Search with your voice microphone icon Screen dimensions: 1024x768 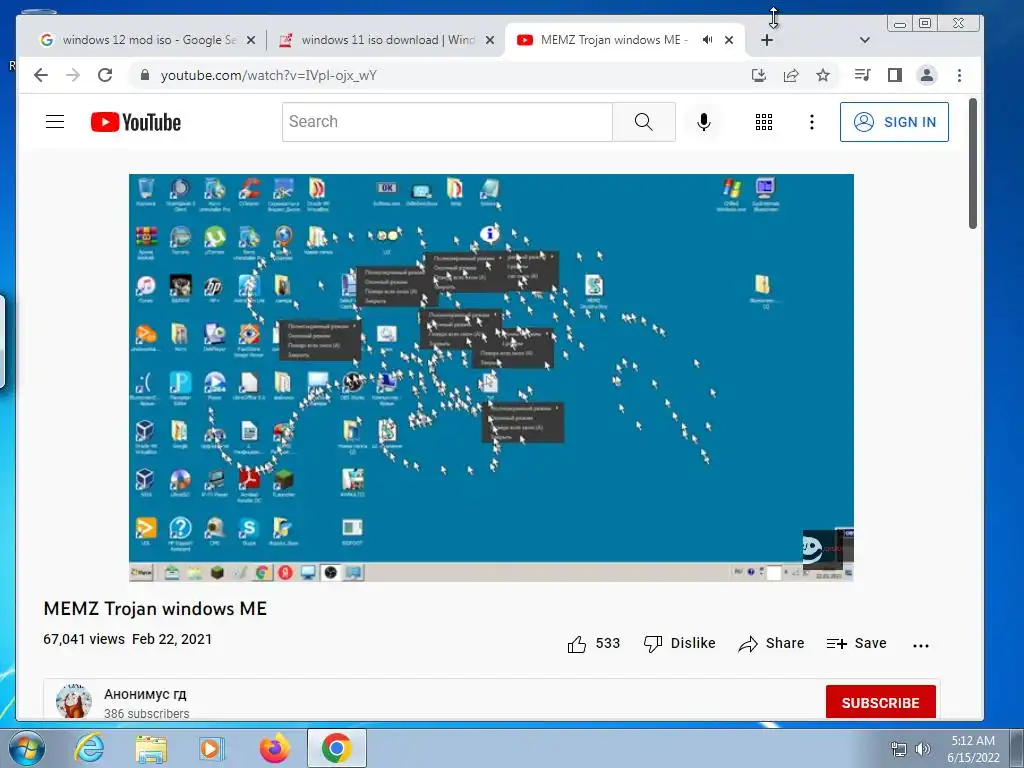pos(703,122)
